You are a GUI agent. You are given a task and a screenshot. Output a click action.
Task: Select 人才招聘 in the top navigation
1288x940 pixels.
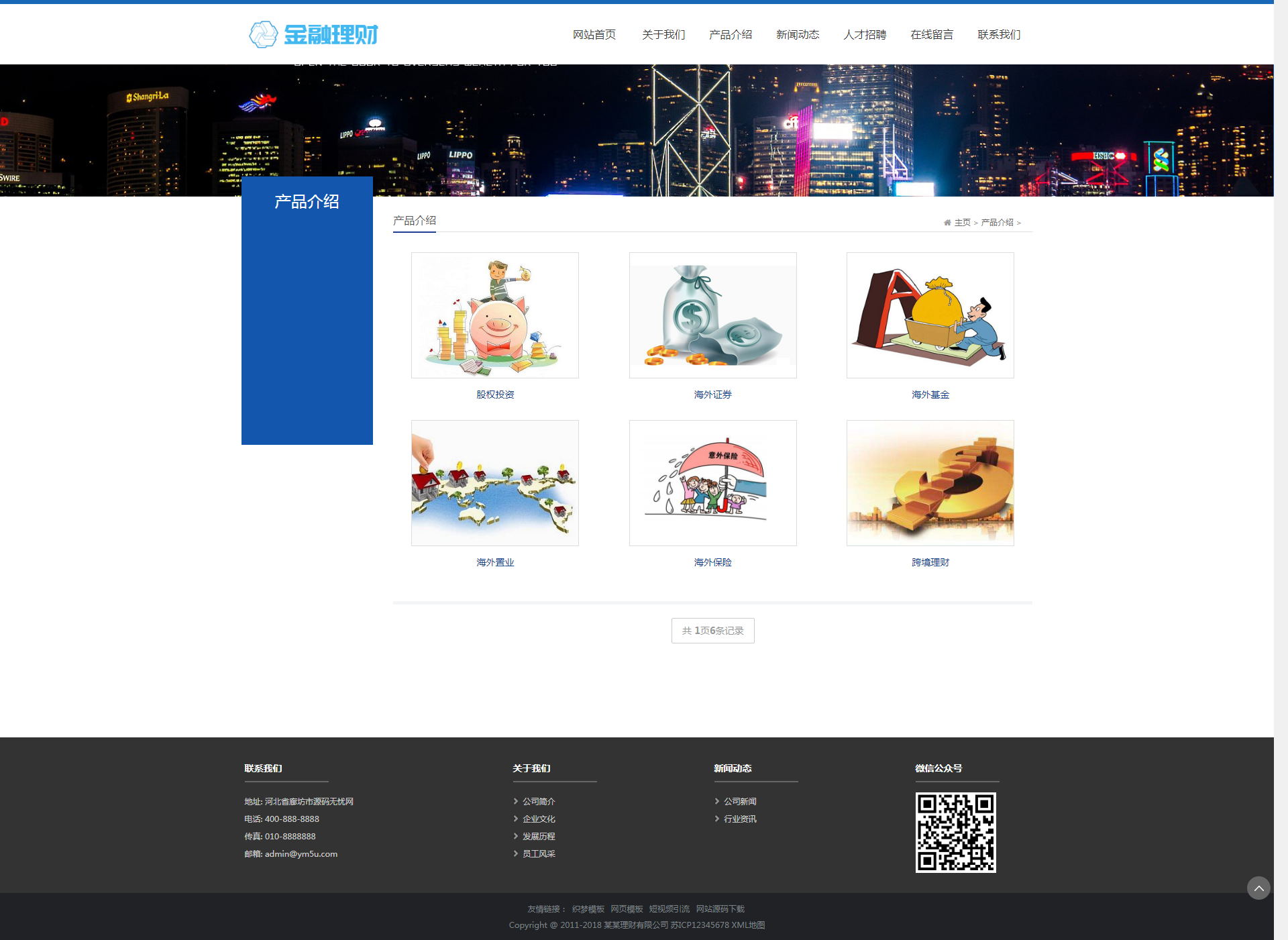[x=864, y=34]
